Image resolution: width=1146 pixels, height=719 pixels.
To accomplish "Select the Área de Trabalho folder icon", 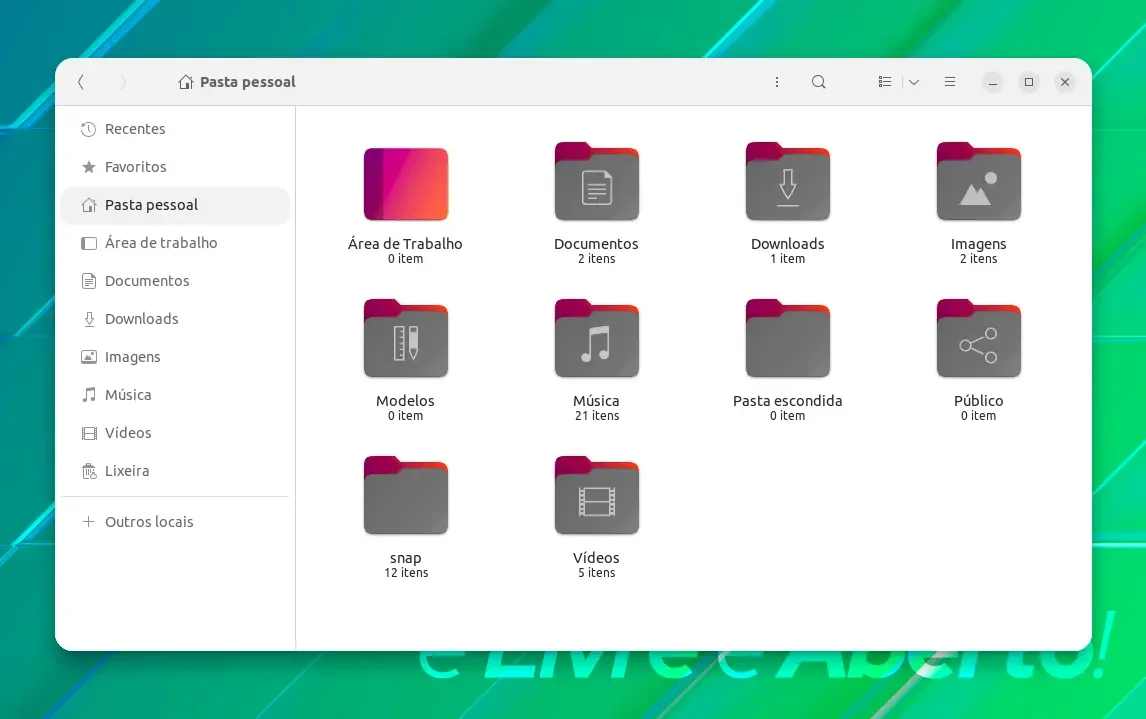I will [406, 183].
